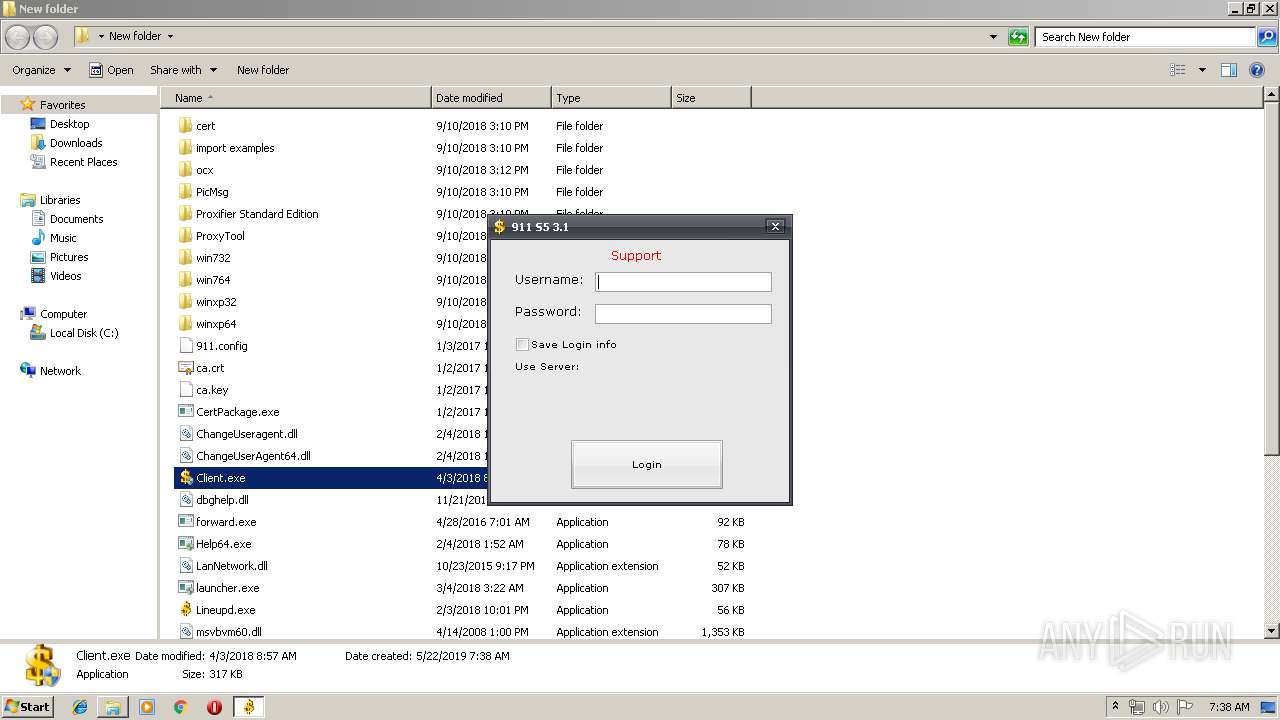Click the Username input field
Image resolution: width=1280 pixels, height=720 pixels.
click(683, 282)
